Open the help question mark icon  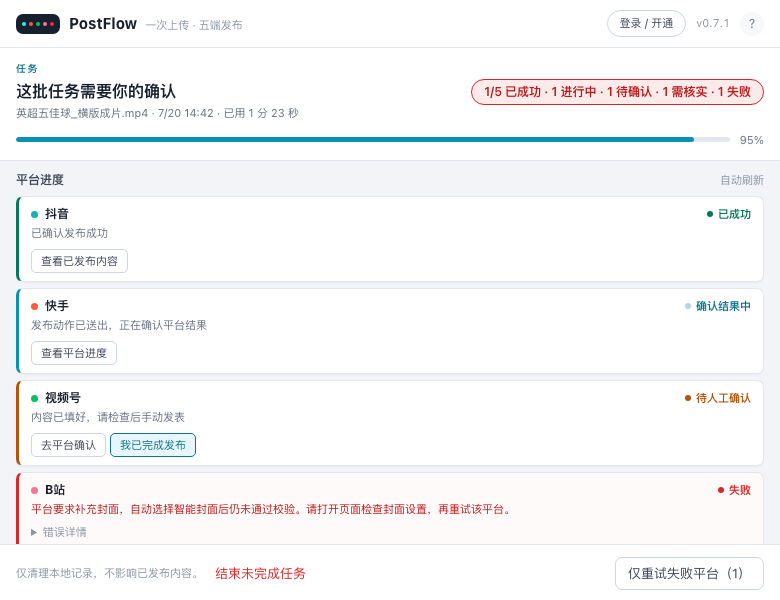(752, 24)
